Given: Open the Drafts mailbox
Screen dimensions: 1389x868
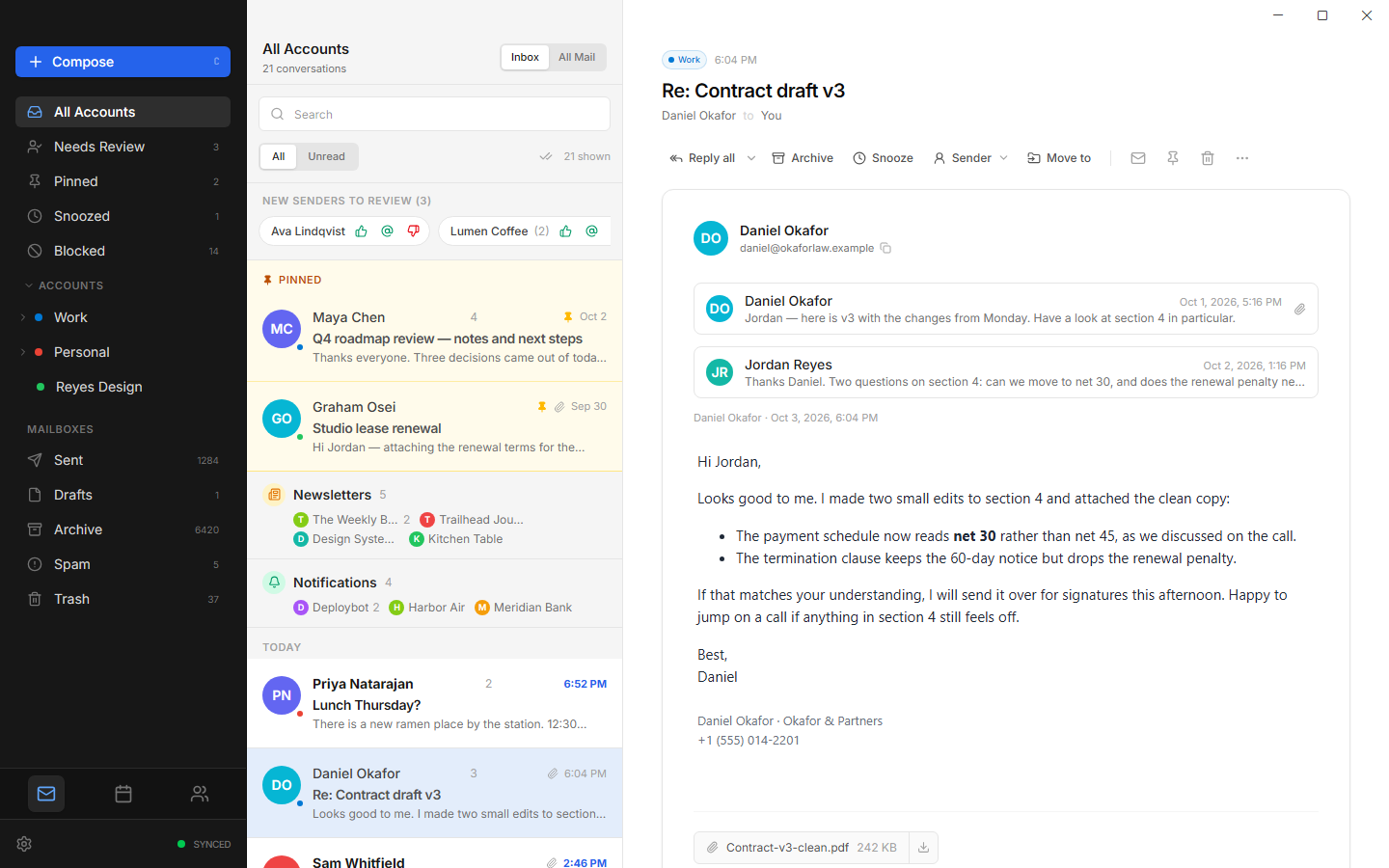Looking at the screenshot, I should click(123, 495).
